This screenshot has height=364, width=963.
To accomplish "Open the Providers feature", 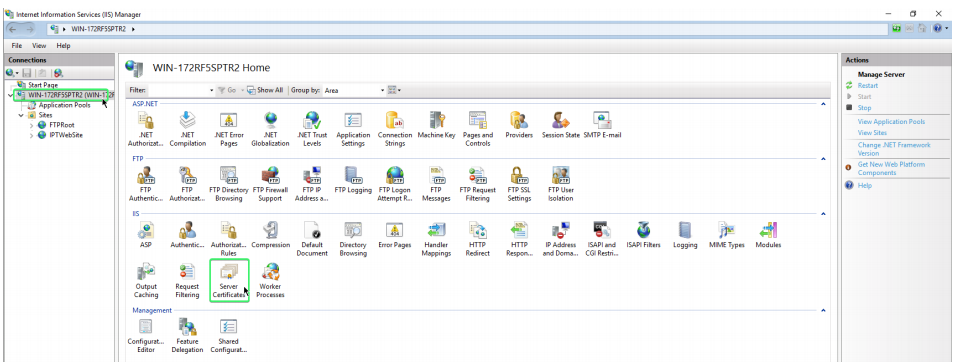I will pos(519,125).
